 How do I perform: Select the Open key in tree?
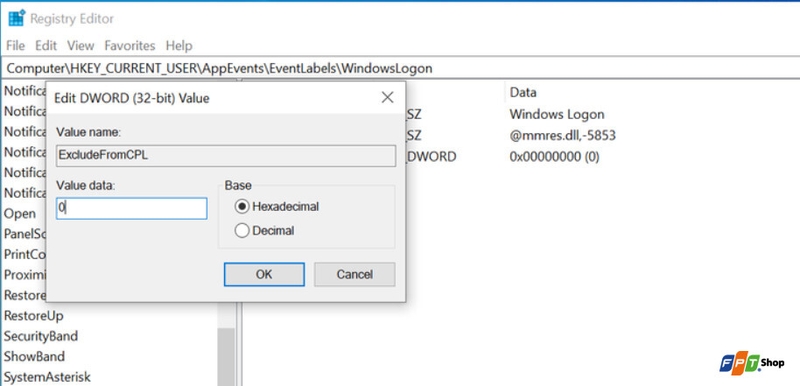pos(20,214)
